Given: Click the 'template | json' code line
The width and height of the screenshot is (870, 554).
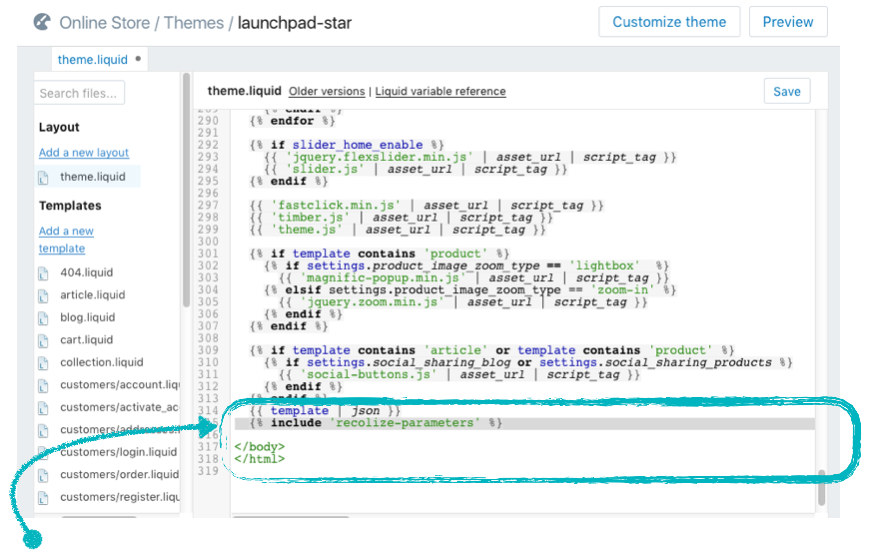Looking at the screenshot, I should [325, 411].
